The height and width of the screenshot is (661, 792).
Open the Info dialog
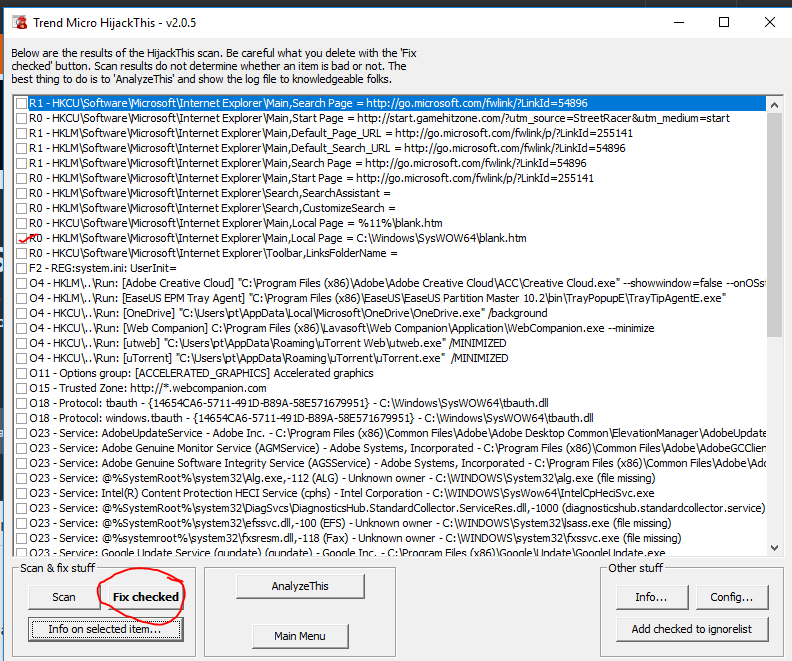[x=652, y=597]
